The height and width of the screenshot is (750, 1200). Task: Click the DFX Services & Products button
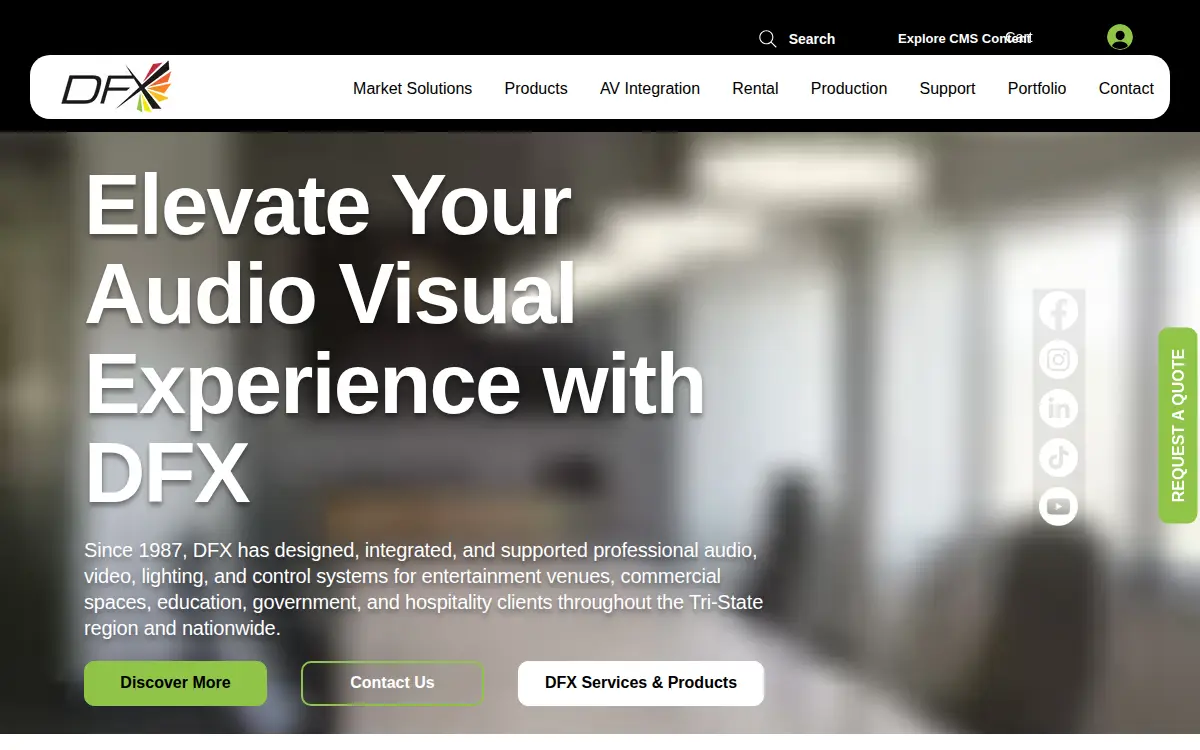point(641,683)
